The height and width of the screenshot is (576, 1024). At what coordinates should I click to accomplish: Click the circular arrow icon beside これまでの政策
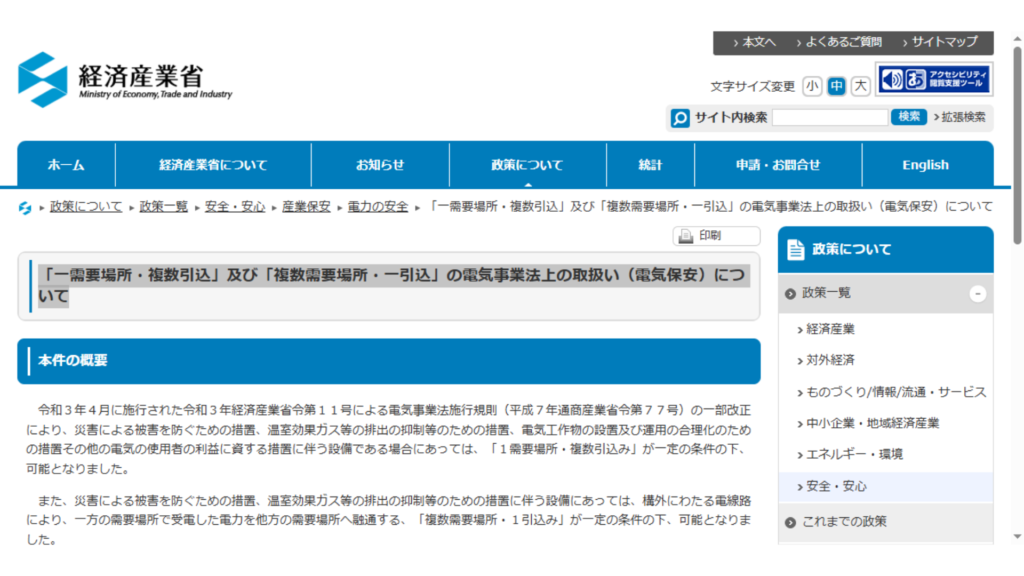coord(791,522)
